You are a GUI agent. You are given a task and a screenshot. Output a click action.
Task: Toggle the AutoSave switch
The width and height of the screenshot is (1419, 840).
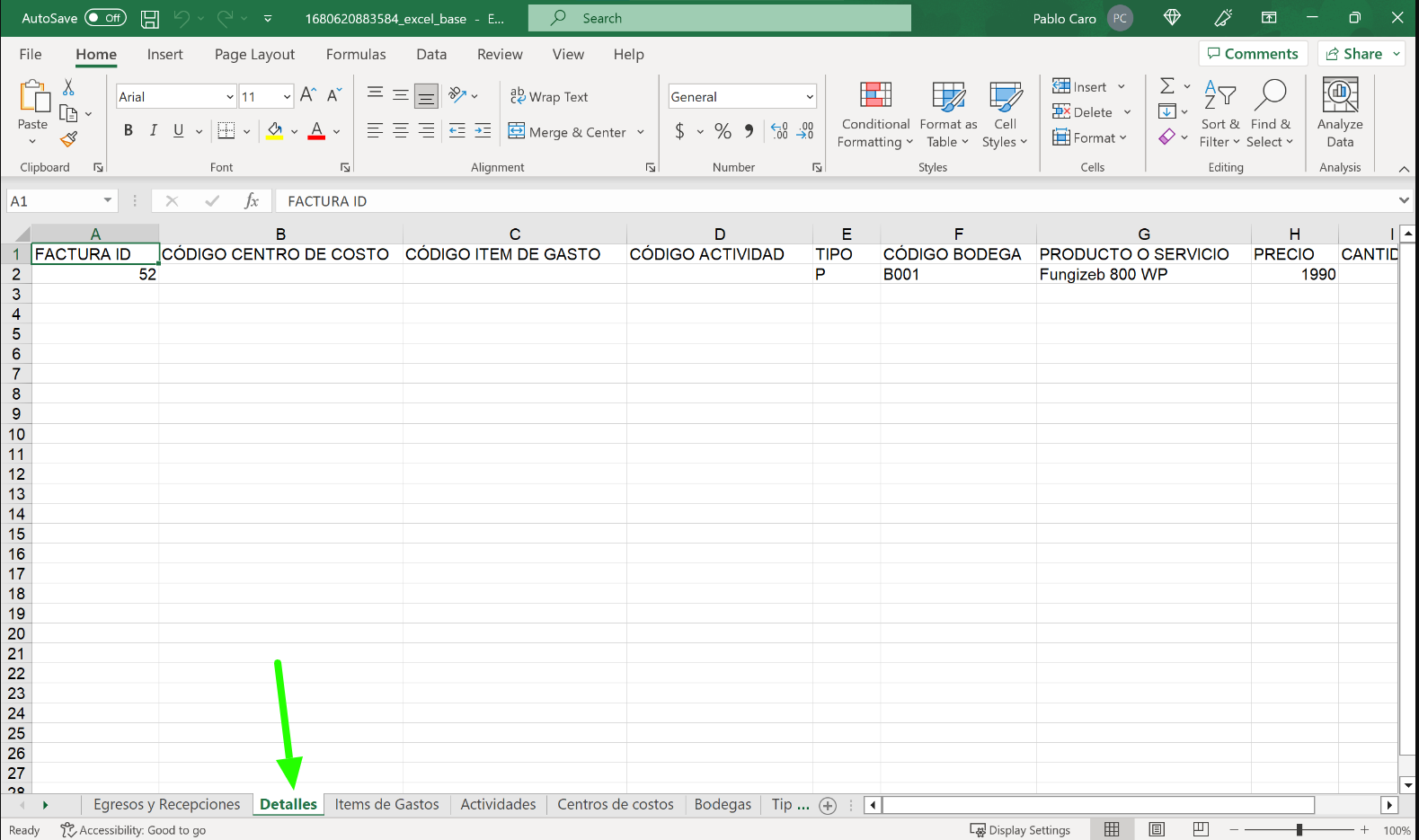pyautogui.click(x=105, y=18)
